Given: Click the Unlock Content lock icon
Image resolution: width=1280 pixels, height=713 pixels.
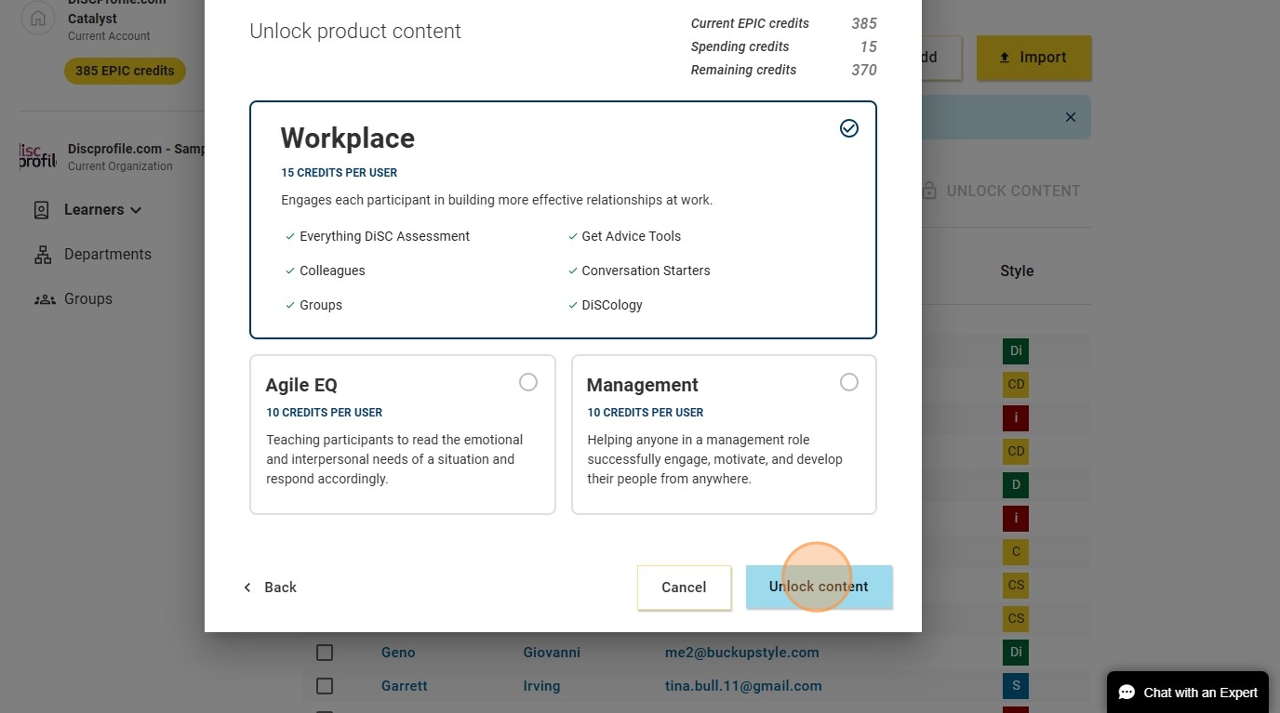Looking at the screenshot, I should [929, 190].
